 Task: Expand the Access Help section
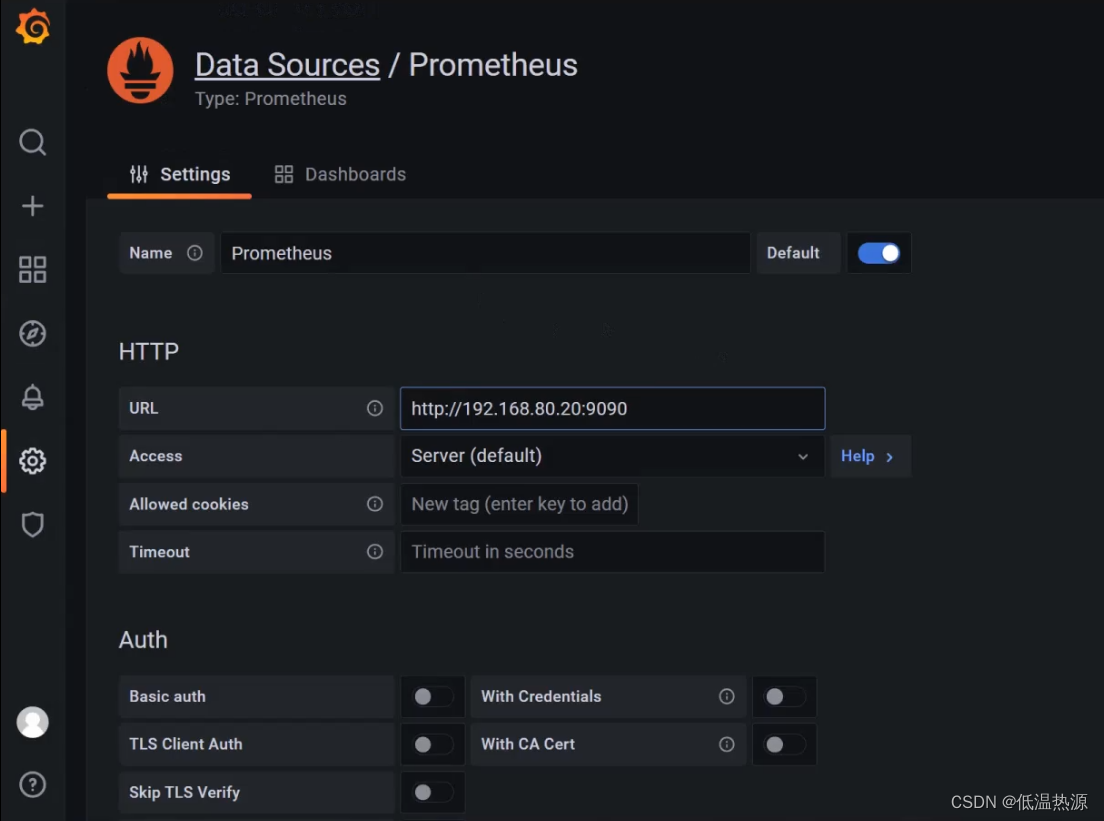869,456
